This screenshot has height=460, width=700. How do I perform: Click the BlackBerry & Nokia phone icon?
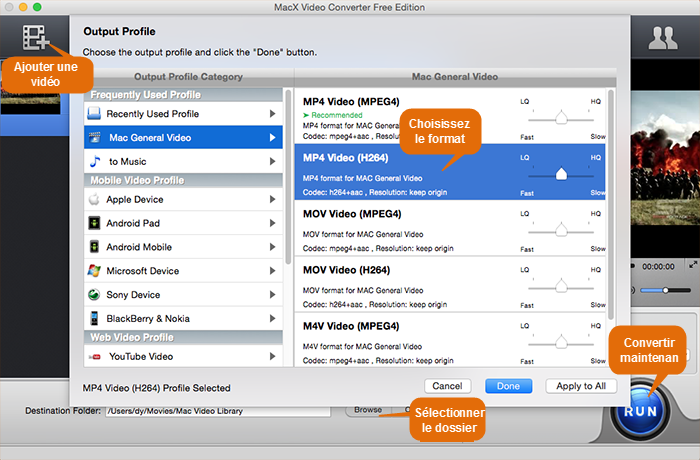94,318
